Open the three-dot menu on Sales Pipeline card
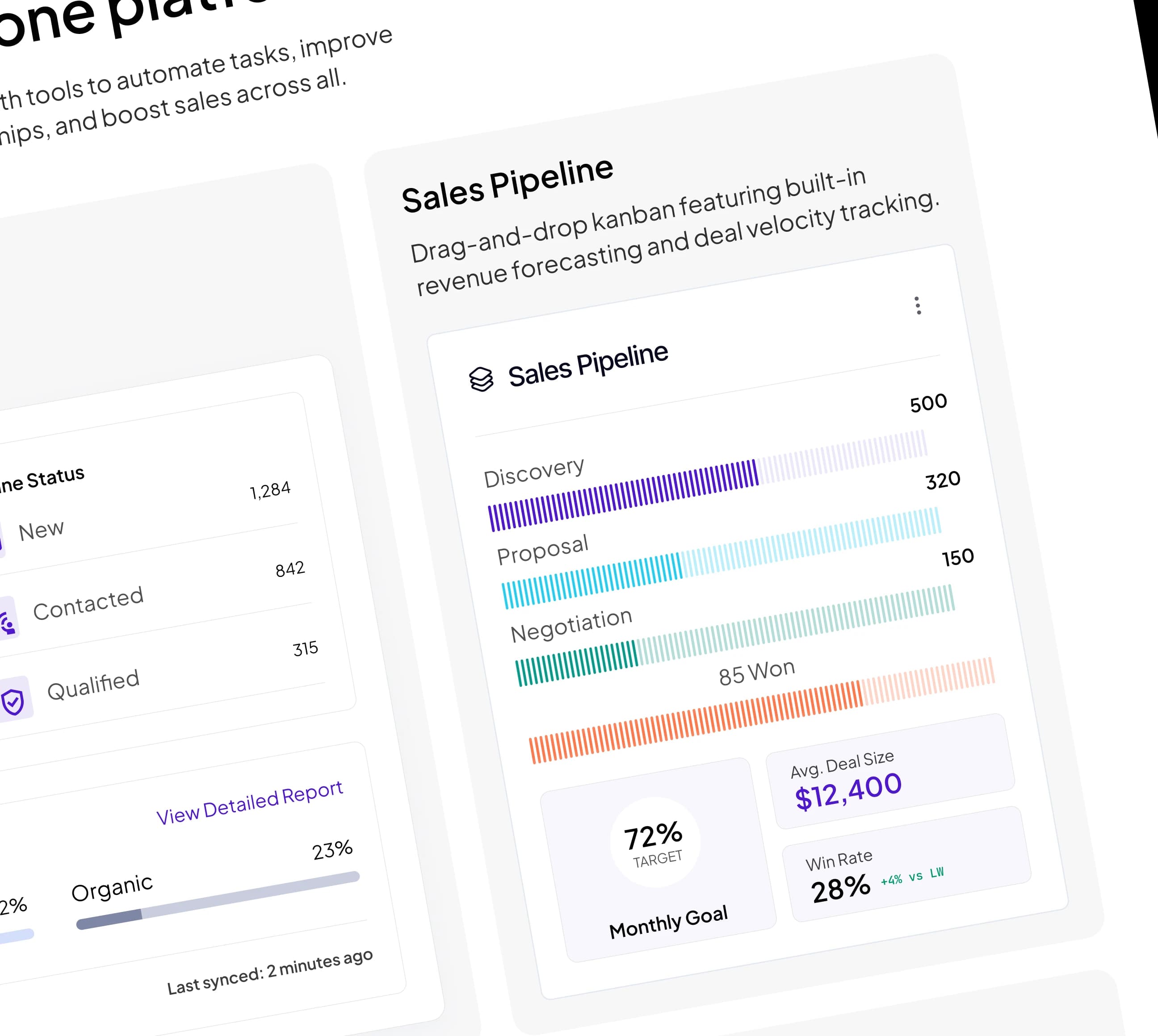 918,306
